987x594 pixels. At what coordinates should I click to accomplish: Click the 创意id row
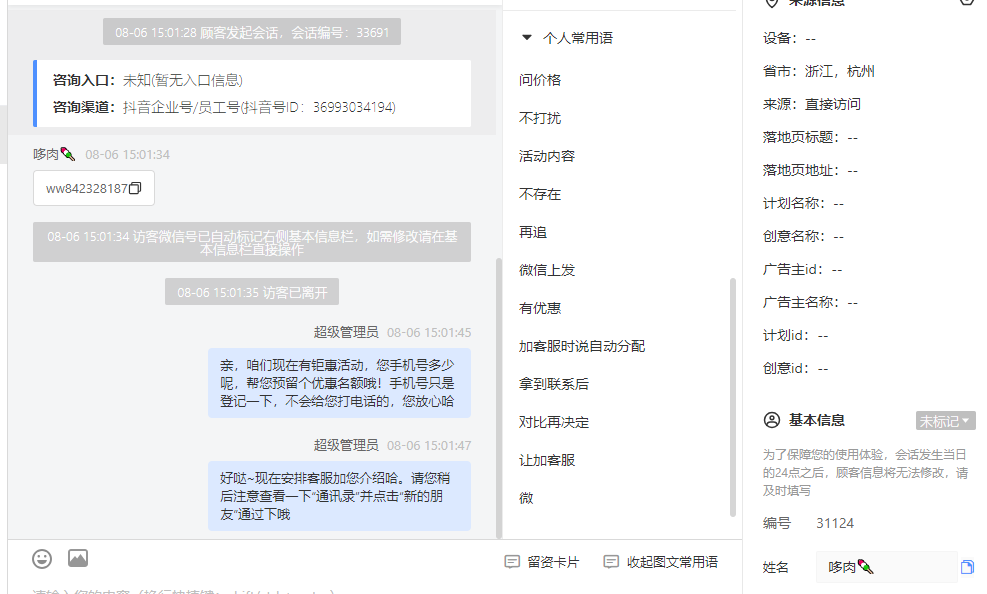[x=796, y=368]
